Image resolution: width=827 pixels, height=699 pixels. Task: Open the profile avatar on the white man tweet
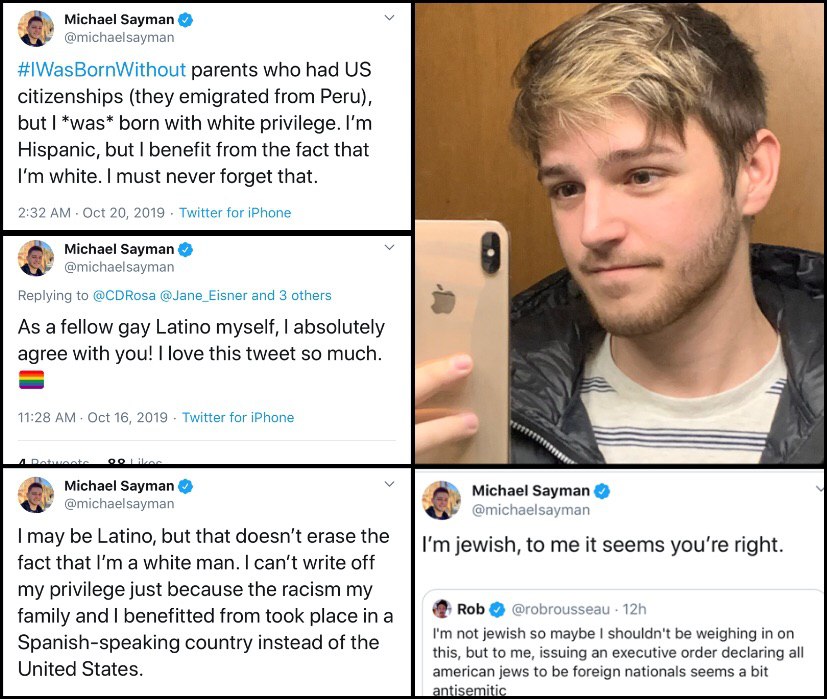click(x=36, y=494)
